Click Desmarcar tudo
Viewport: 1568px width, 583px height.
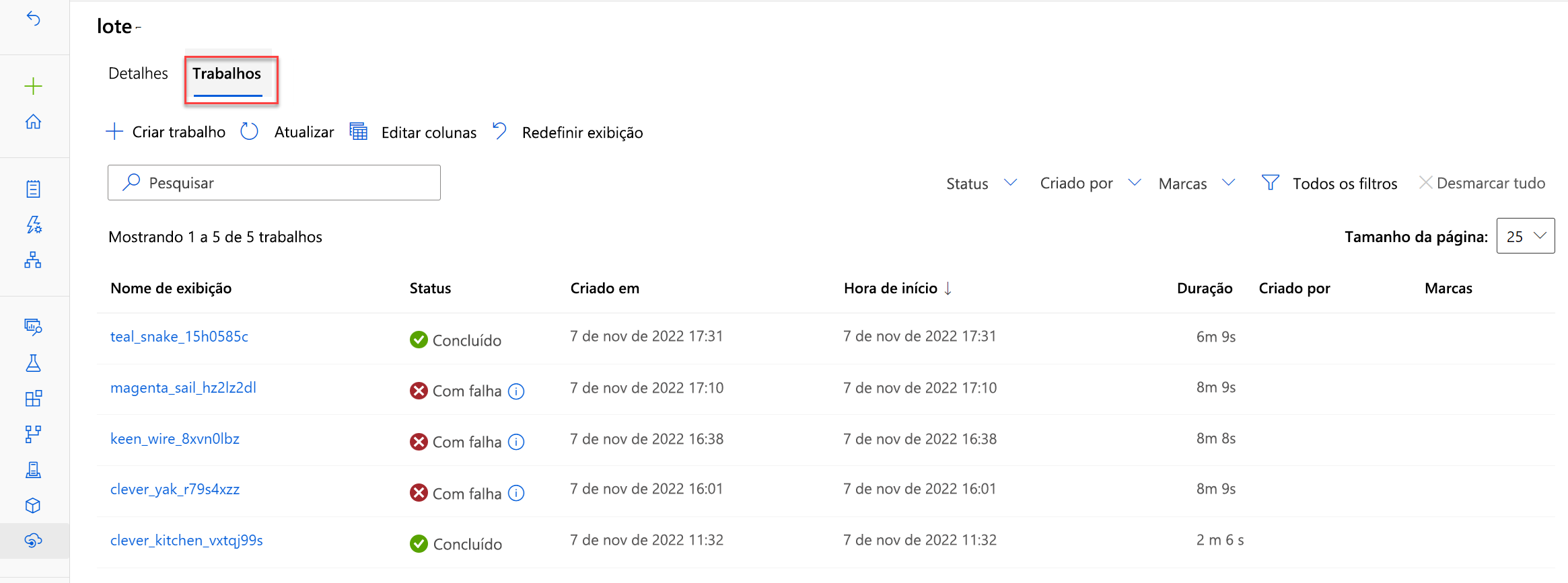[x=1491, y=183]
